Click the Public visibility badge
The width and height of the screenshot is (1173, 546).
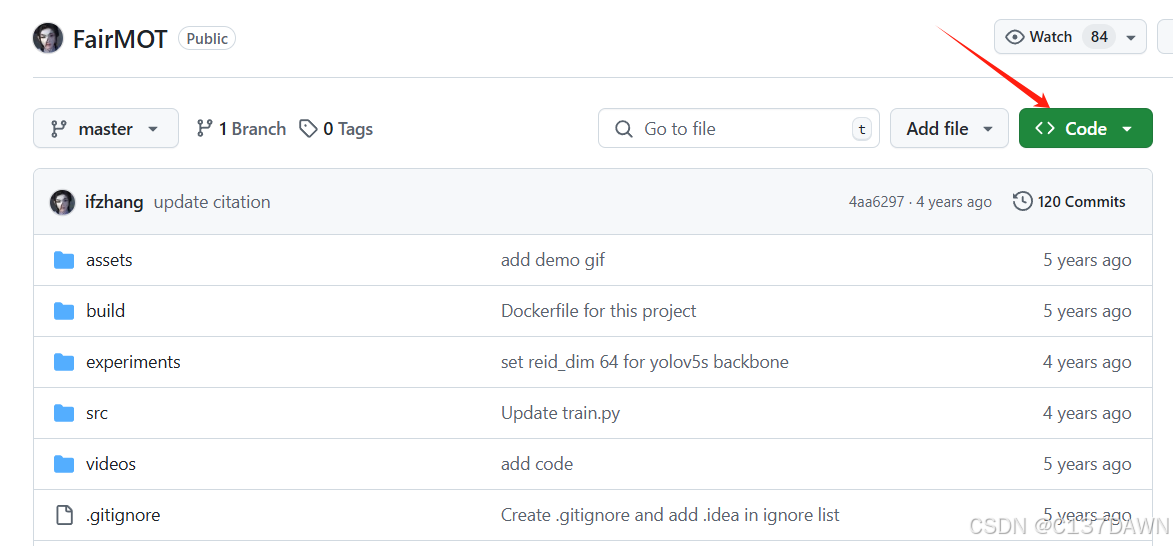[207, 38]
